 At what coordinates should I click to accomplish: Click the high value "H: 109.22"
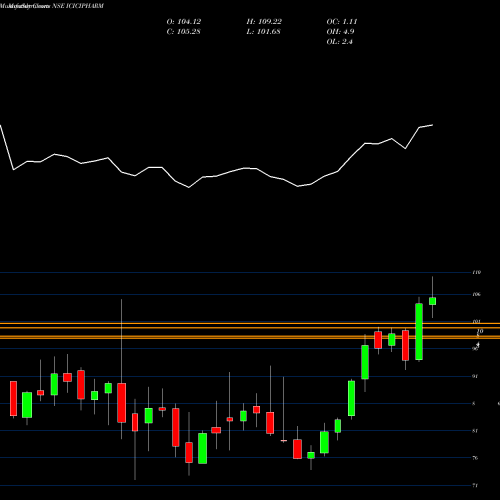[x=264, y=22]
